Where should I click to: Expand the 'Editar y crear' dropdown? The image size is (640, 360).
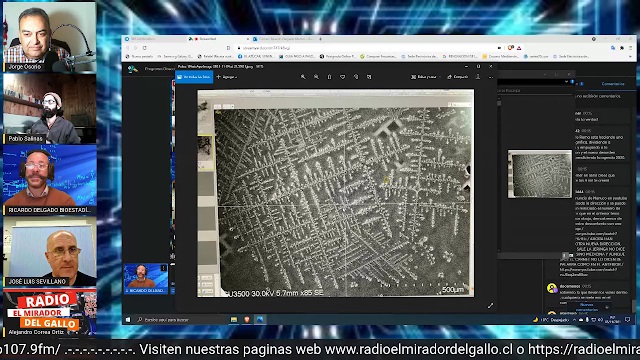point(424,77)
